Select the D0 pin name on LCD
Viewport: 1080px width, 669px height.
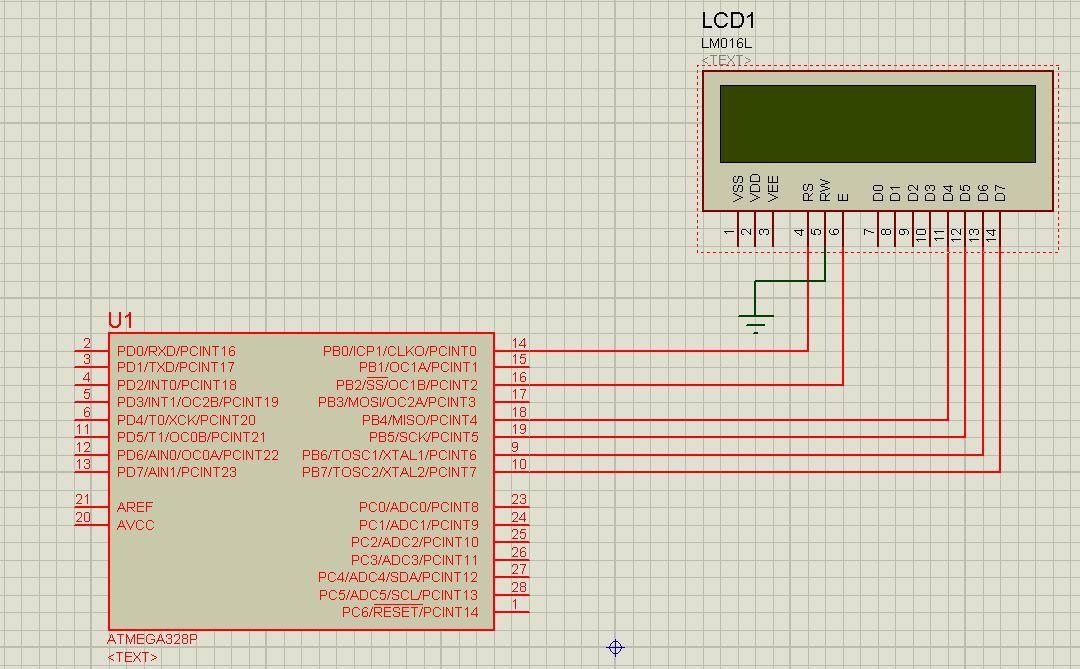coord(878,193)
